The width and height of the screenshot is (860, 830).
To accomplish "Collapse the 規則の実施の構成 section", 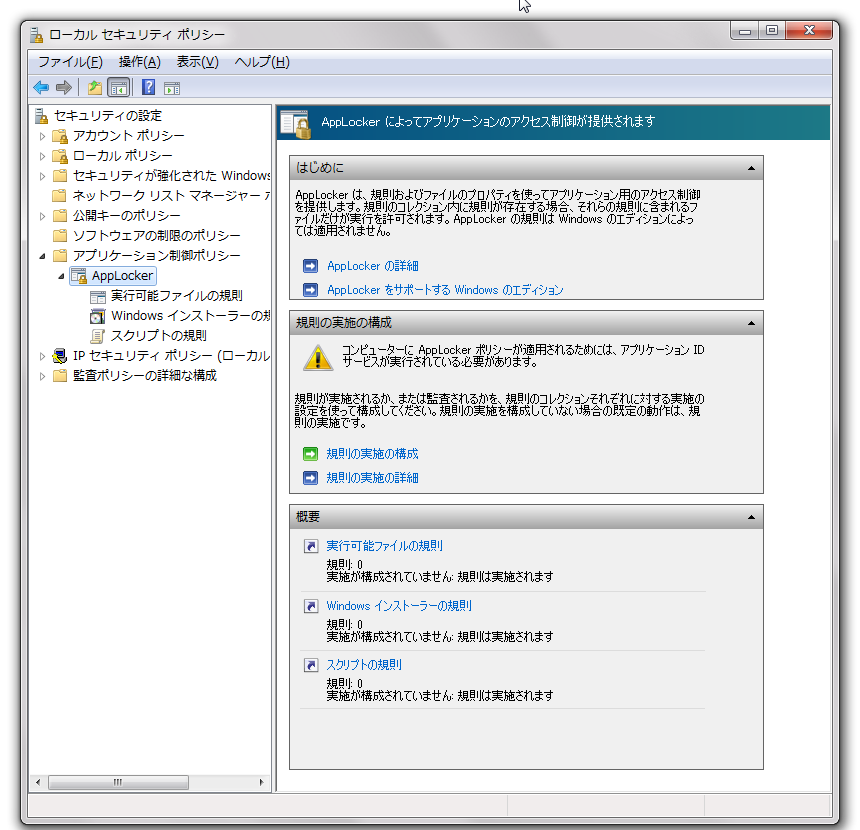I will pos(751,324).
